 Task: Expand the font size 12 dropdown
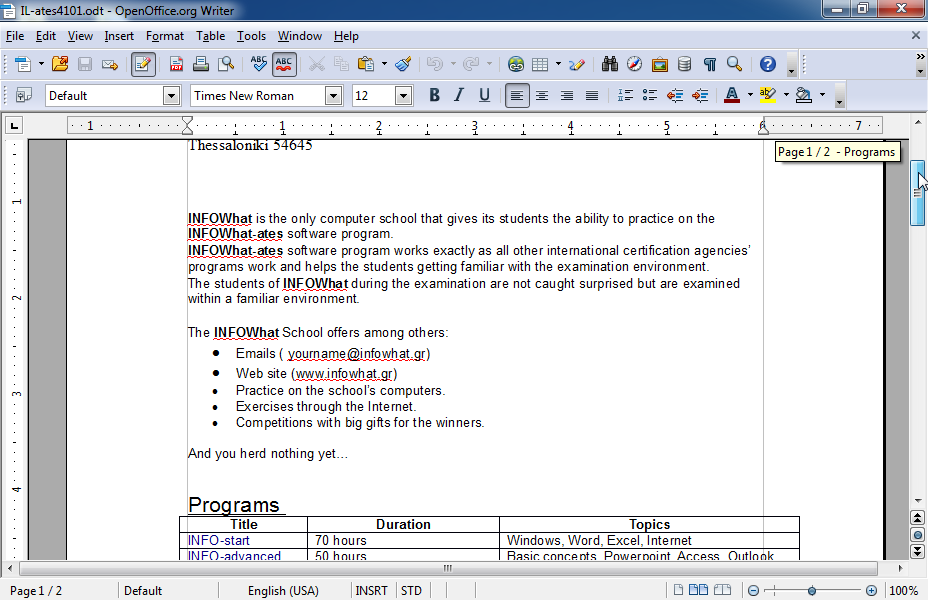(x=403, y=95)
